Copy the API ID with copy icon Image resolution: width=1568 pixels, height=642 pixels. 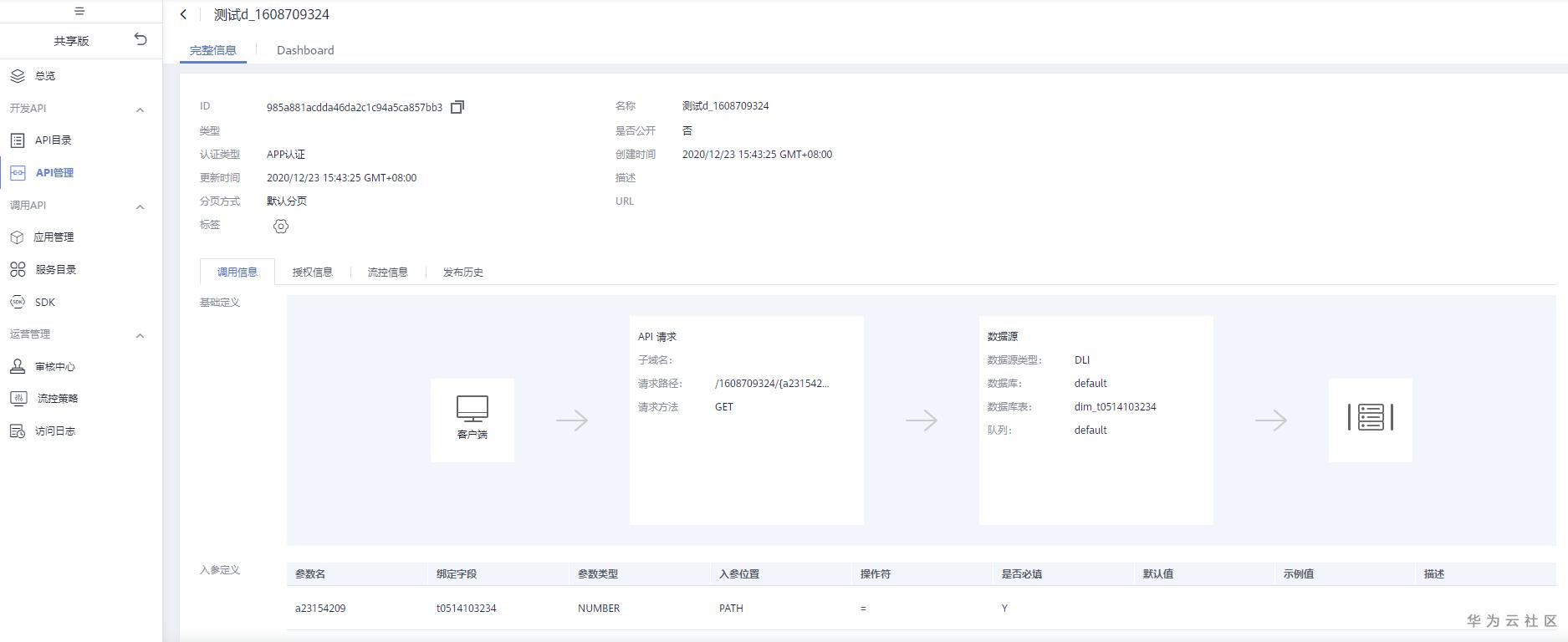[x=457, y=107]
